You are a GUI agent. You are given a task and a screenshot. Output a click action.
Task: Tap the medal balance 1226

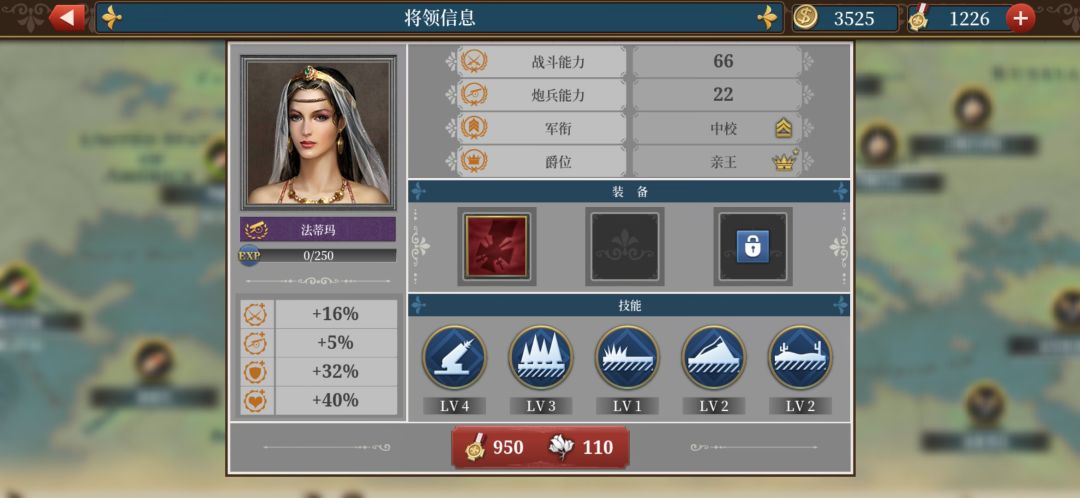(959, 19)
